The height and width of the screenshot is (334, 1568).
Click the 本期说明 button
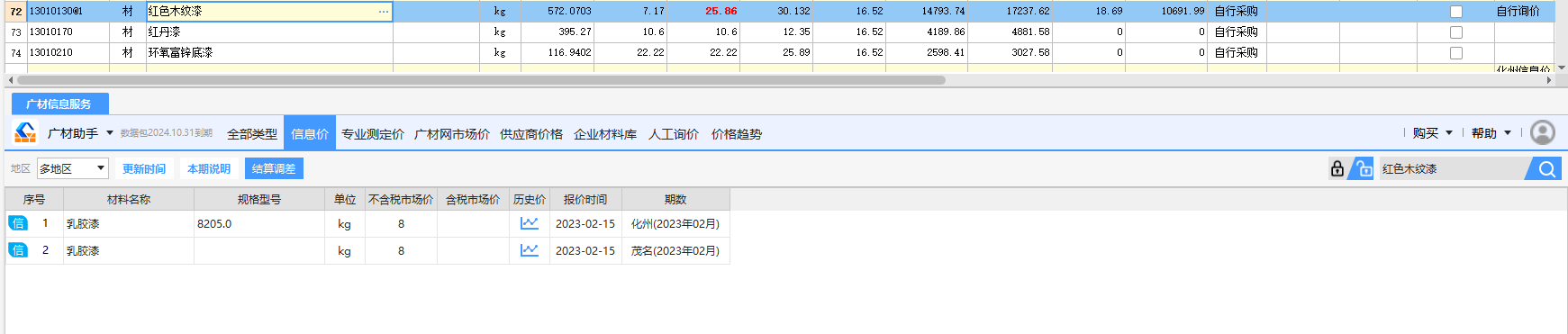point(209,168)
